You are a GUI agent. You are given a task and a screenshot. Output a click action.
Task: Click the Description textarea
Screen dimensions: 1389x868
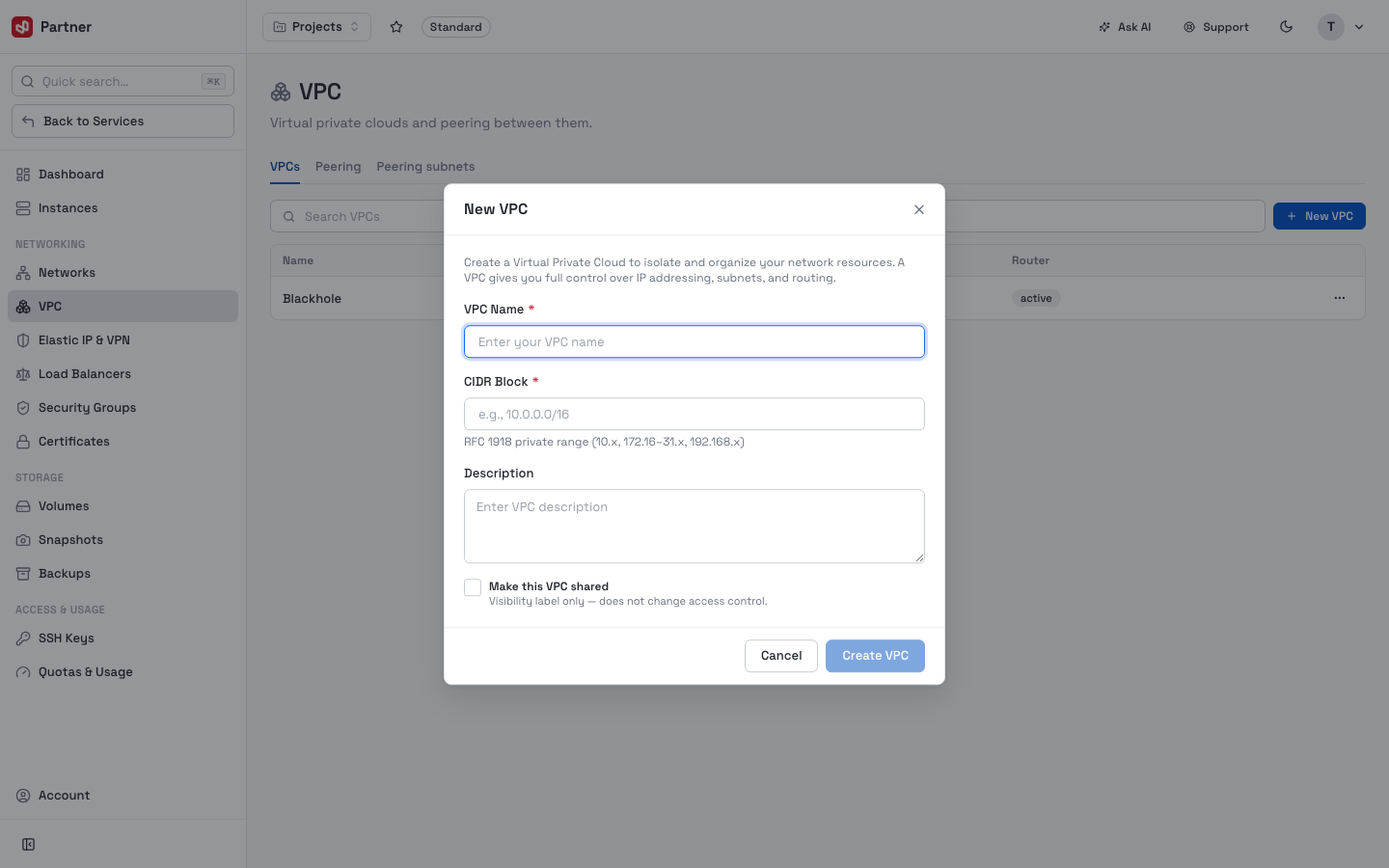point(694,527)
